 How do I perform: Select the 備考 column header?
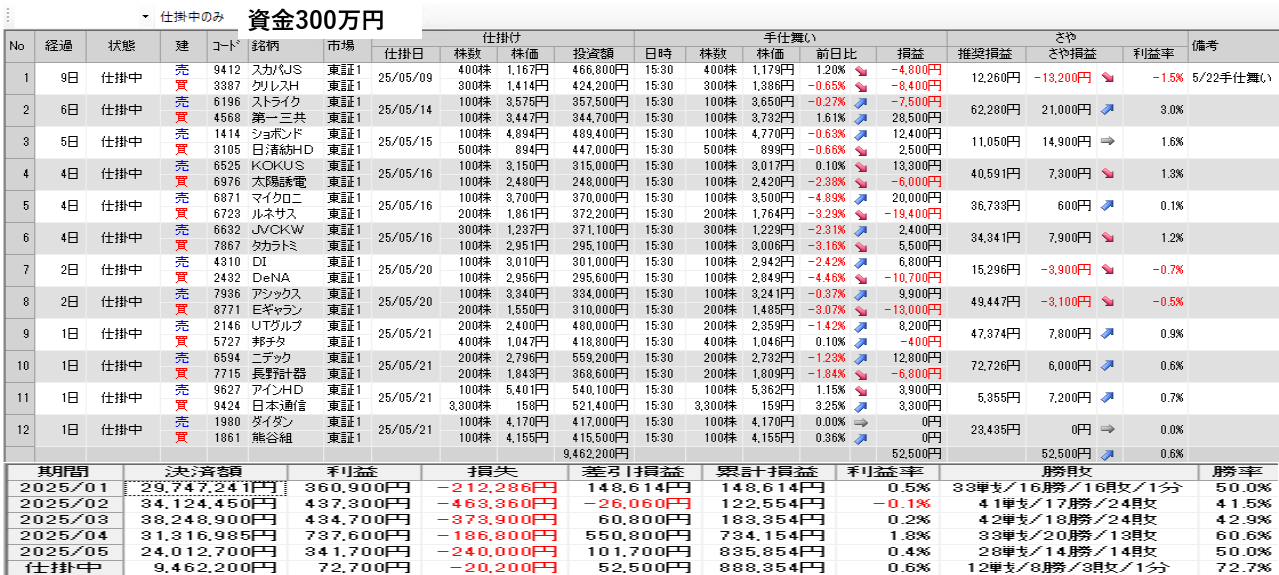[x=1232, y=45]
